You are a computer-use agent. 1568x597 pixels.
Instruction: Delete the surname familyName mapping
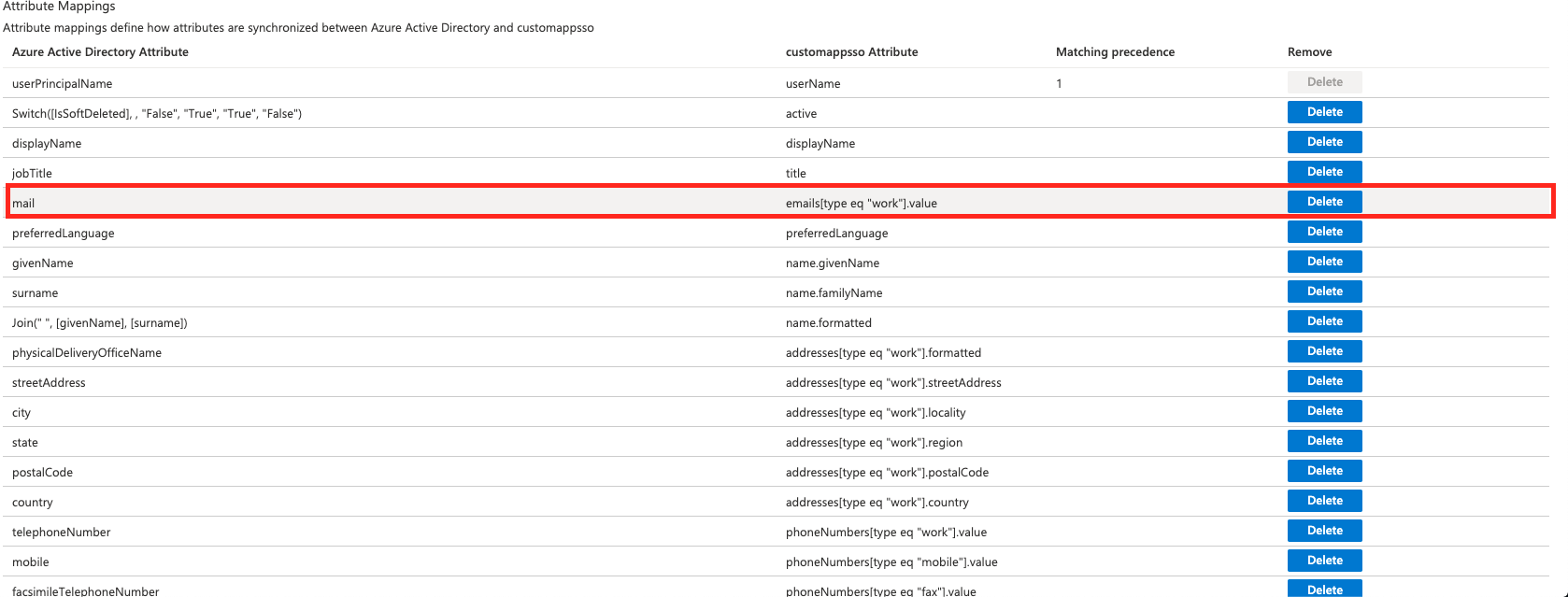(x=1324, y=291)
